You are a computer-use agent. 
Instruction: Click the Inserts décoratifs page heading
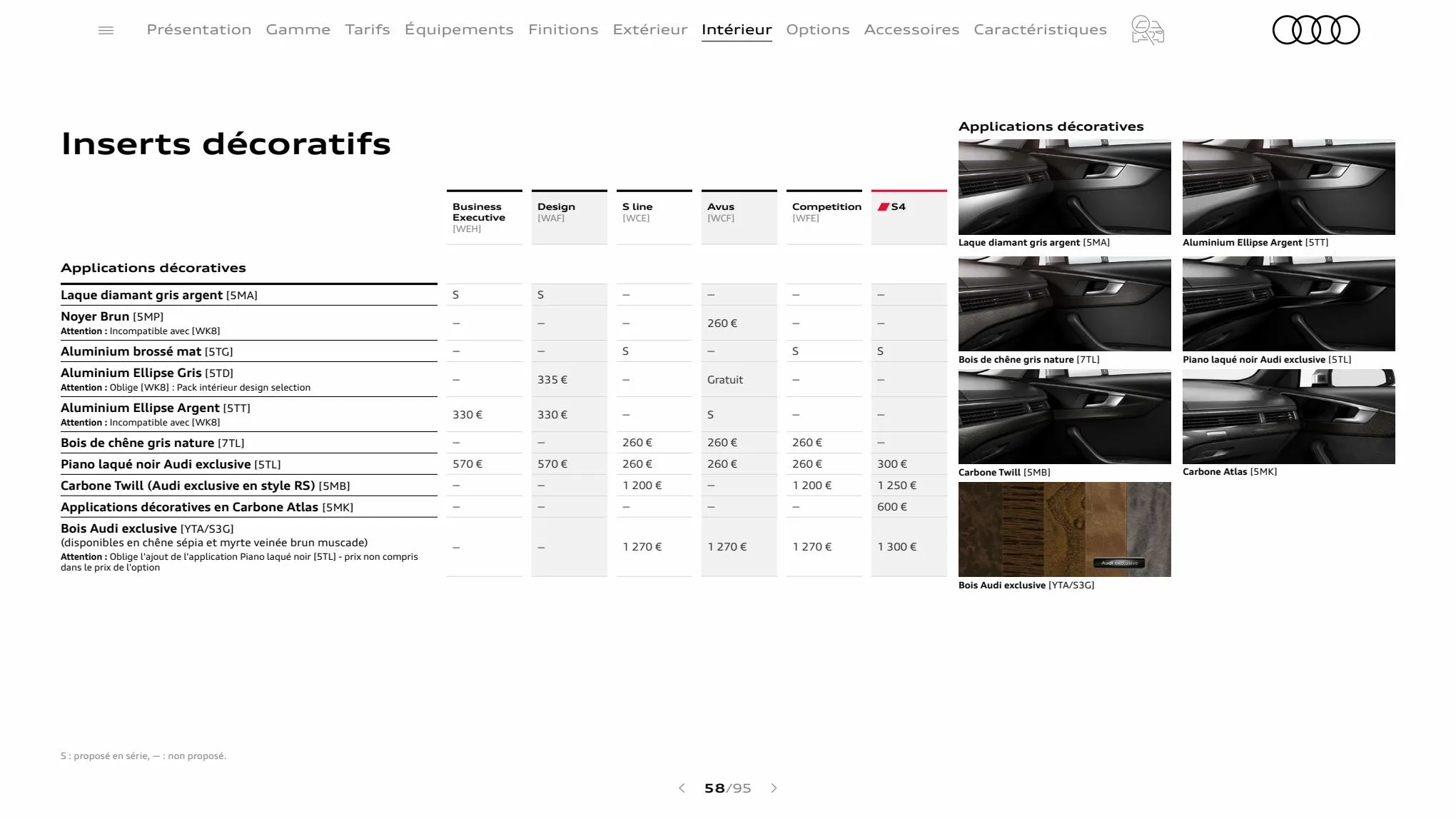(226, 144)
